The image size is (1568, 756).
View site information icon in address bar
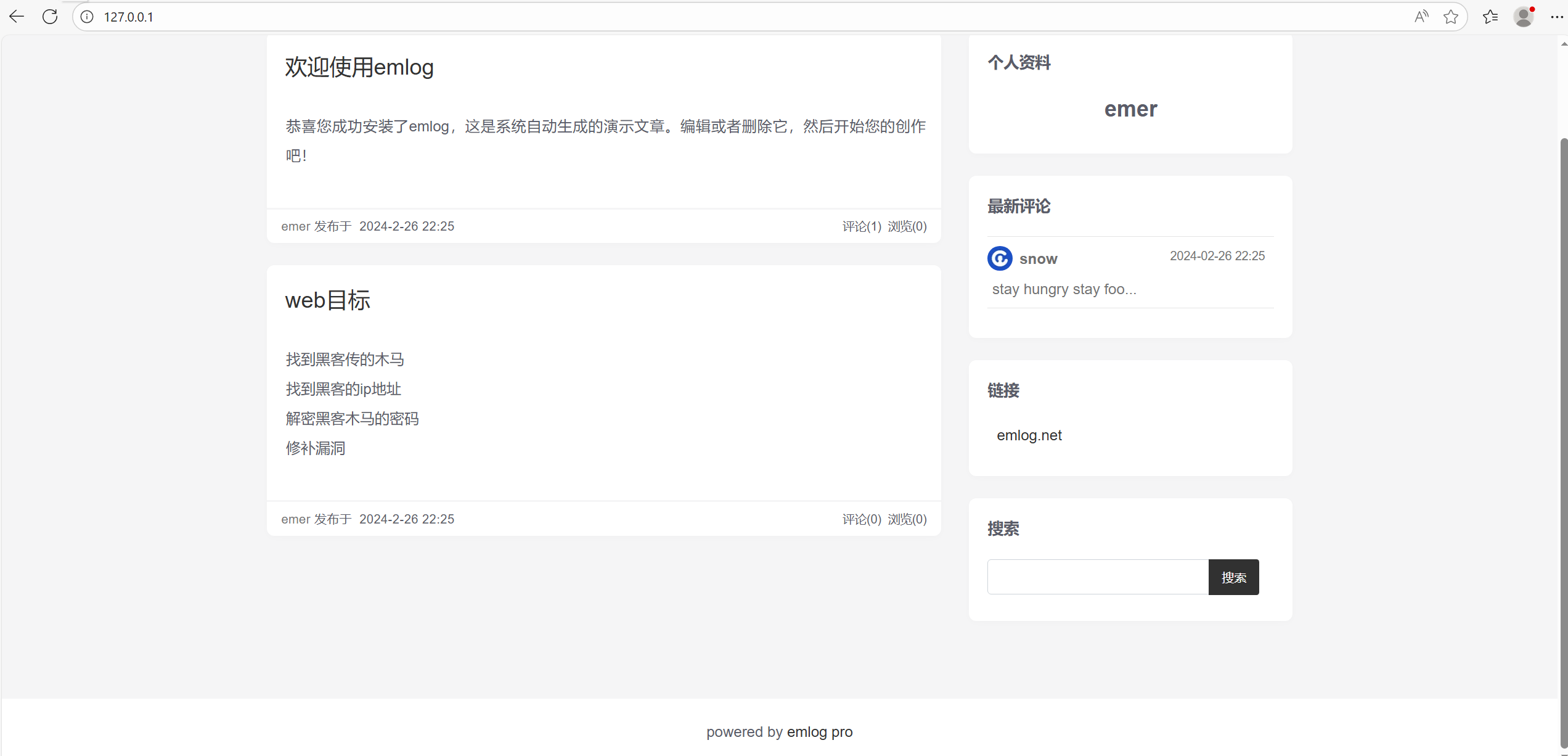coord(88,17)
